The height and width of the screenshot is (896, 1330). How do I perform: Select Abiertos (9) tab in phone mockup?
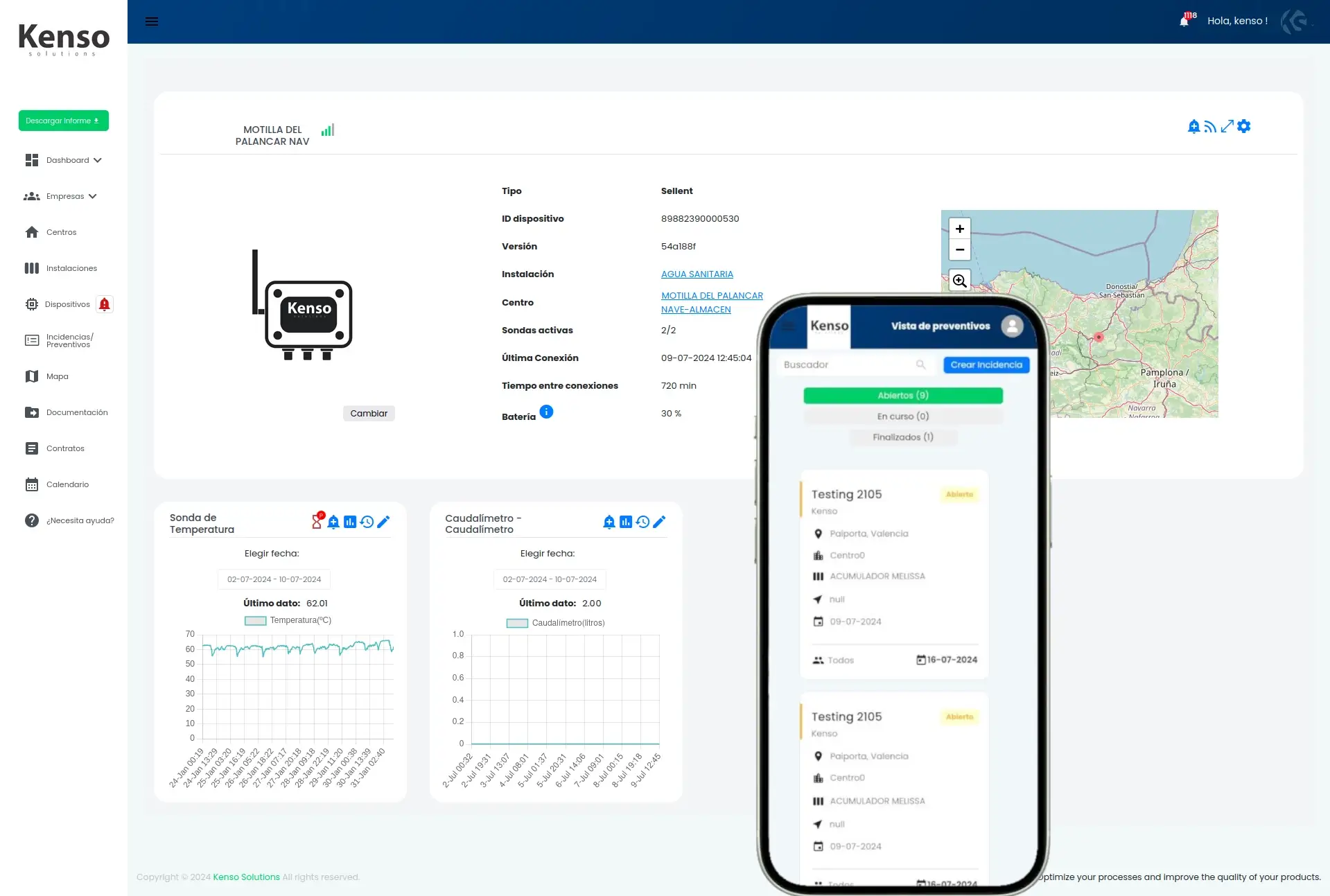[903, 396]
